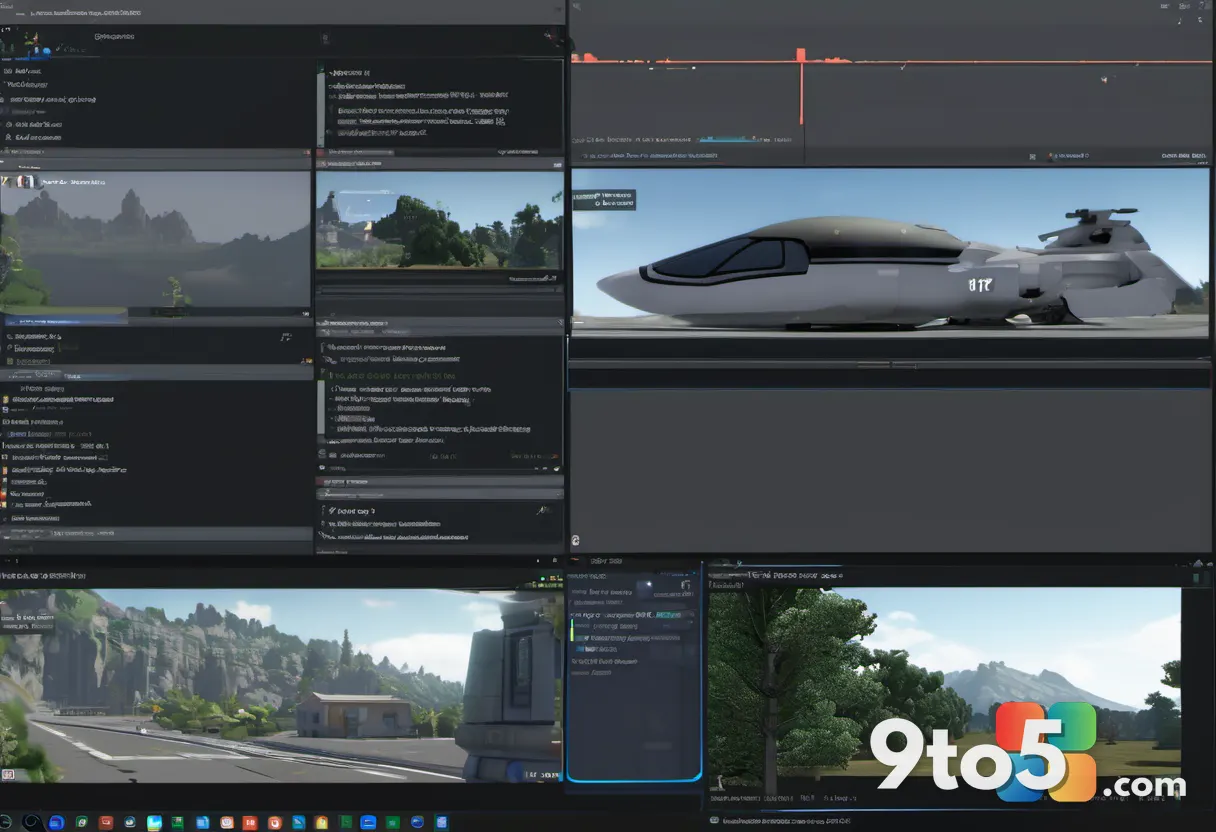The width and height of the screenshot is (1216, 832).
Task: Click the blue document icon in the taskbar
Action: point(202,822)
